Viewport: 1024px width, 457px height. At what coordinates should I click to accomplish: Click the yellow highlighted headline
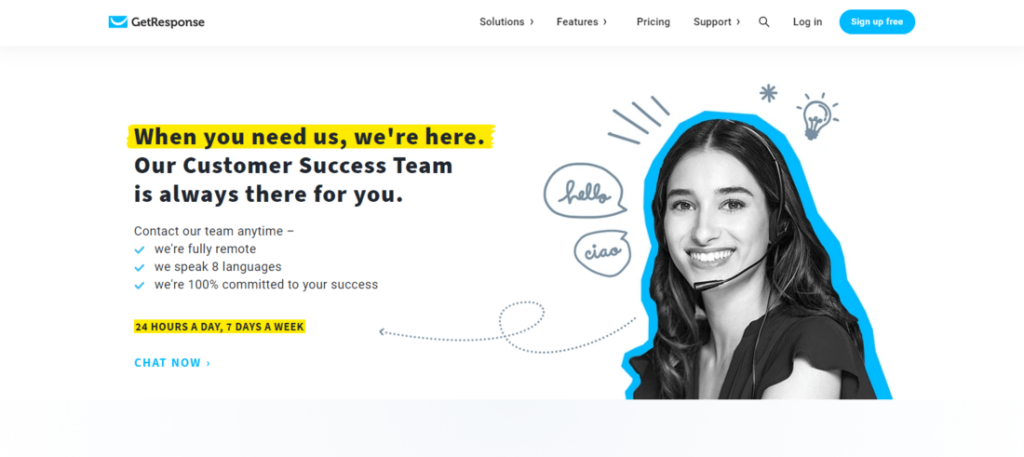click(310, 137)
